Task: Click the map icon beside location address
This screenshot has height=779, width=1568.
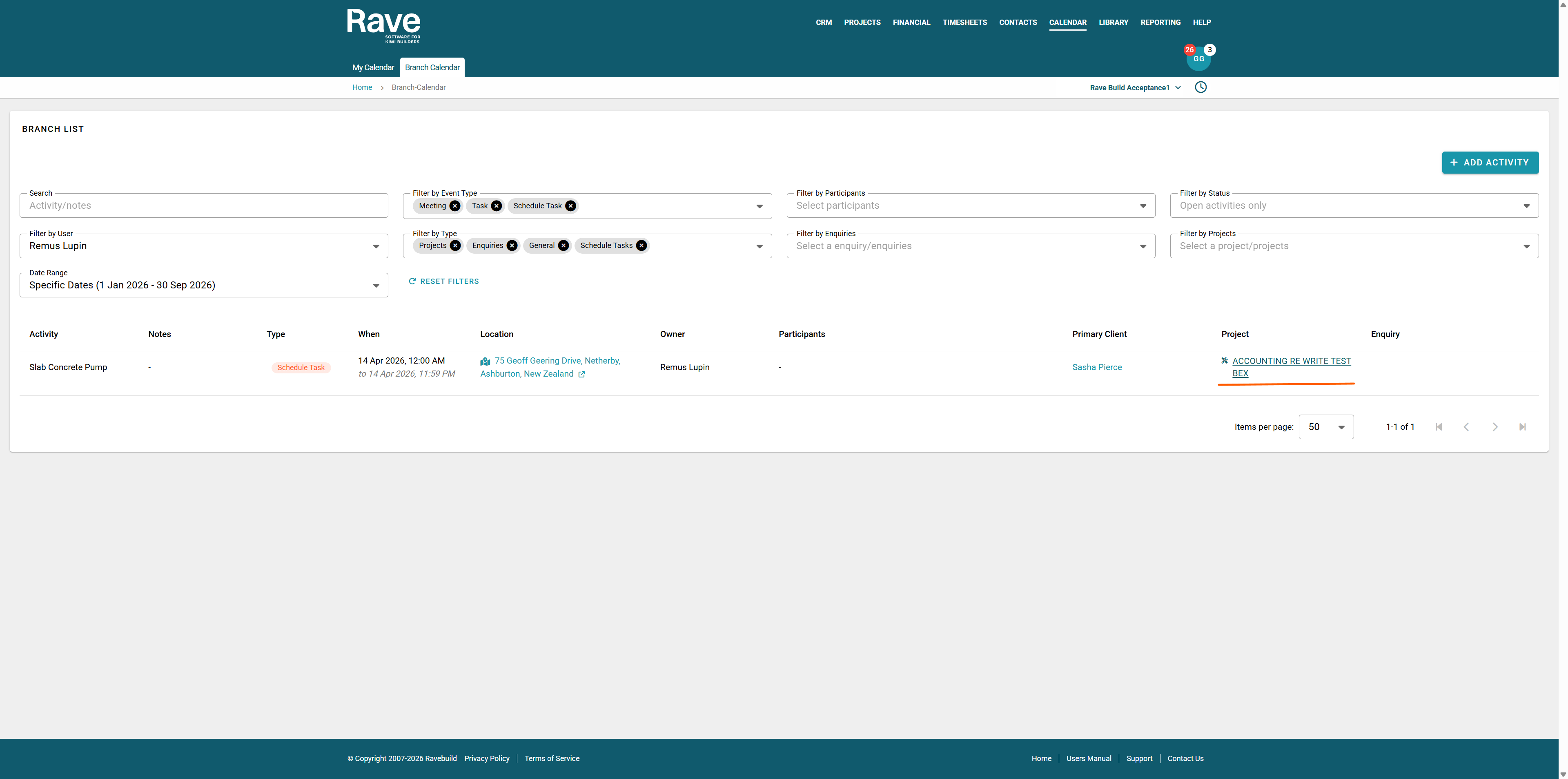Action: tap(485, 361)
